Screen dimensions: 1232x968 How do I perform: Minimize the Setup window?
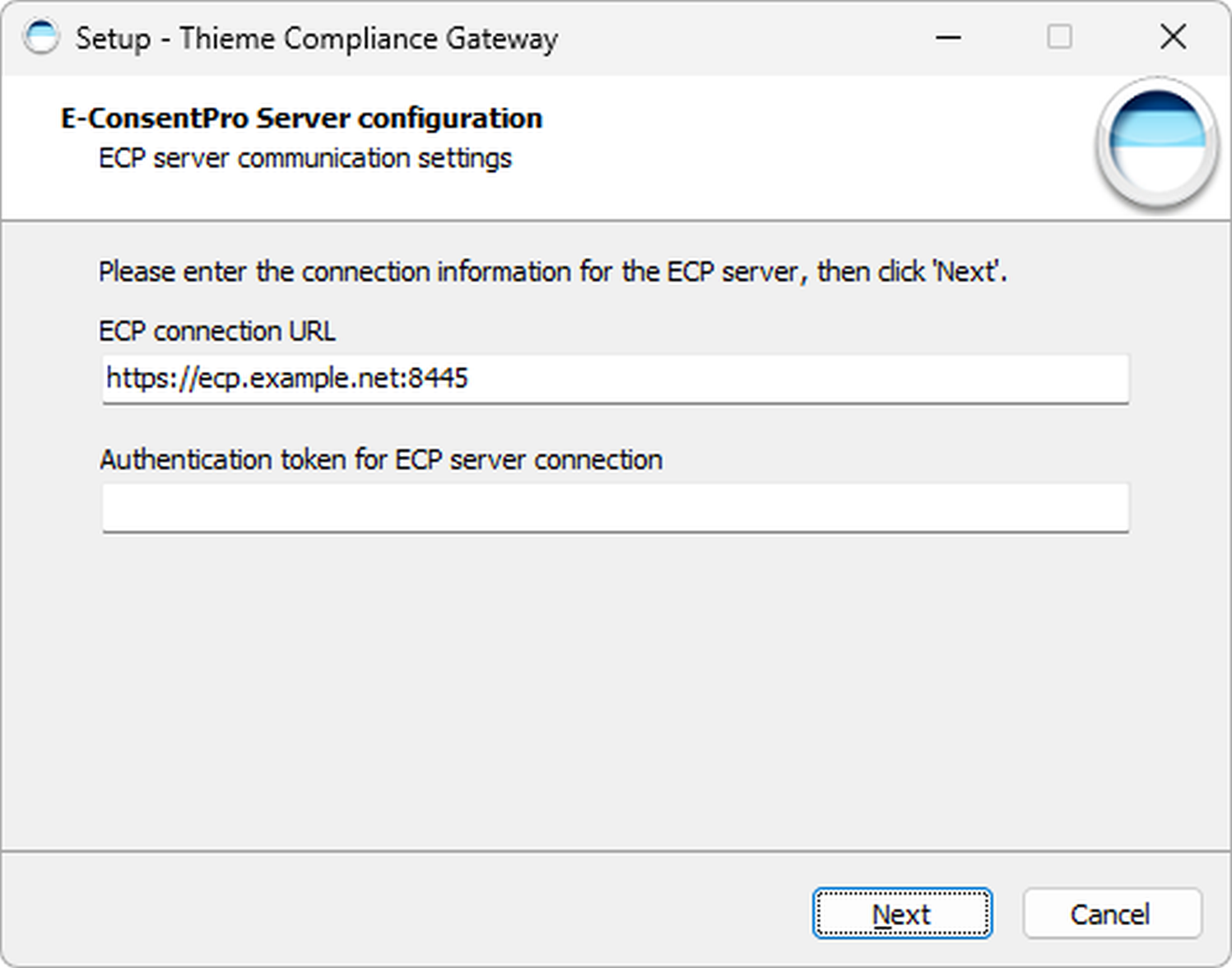pyautogui.click(x=948, y=38)
